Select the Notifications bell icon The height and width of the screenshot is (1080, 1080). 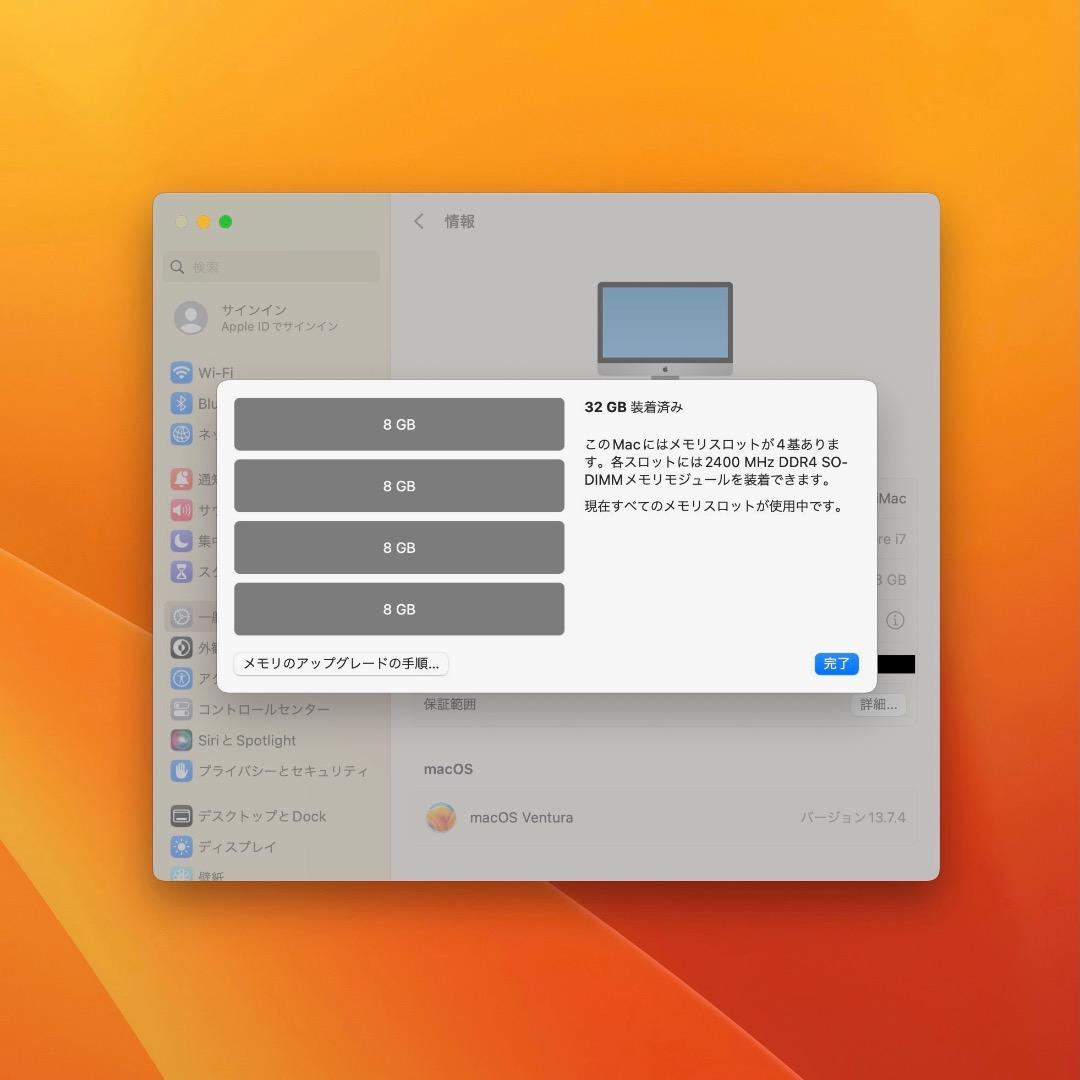click(x=181, y=479)
